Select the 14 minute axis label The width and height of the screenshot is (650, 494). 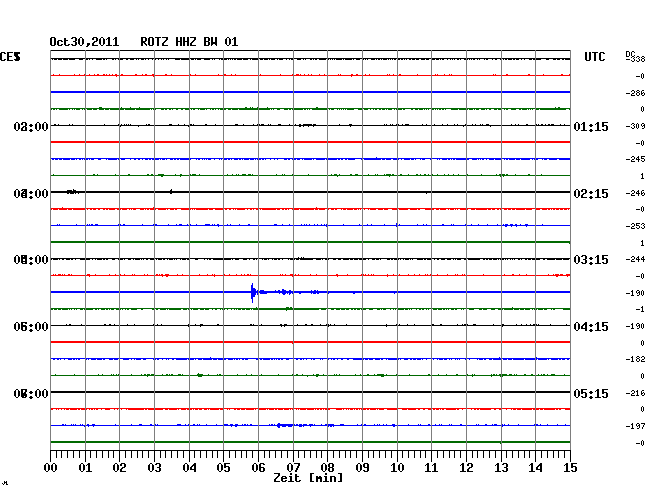(536, 468)
